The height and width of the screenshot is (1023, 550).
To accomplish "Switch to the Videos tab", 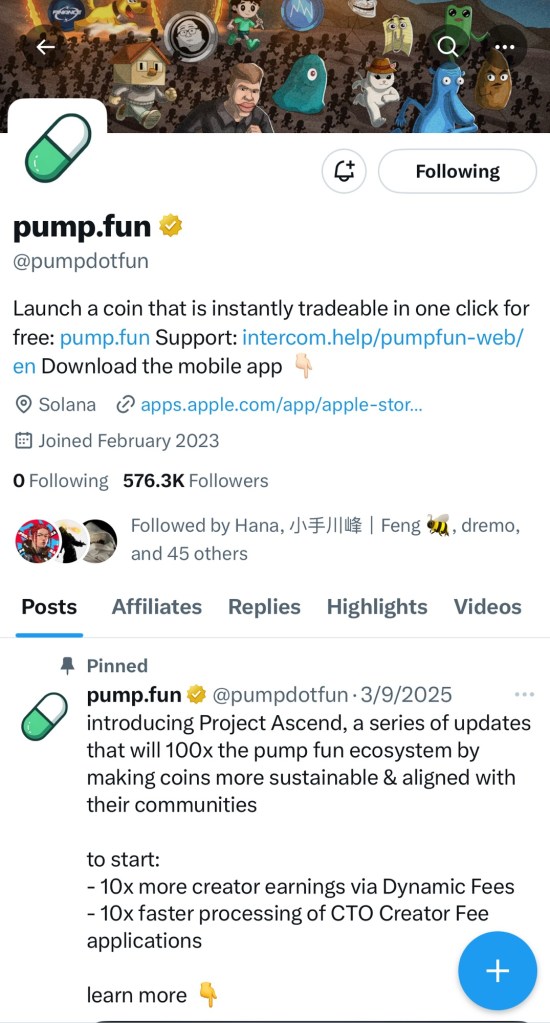I will pos(488,607).
